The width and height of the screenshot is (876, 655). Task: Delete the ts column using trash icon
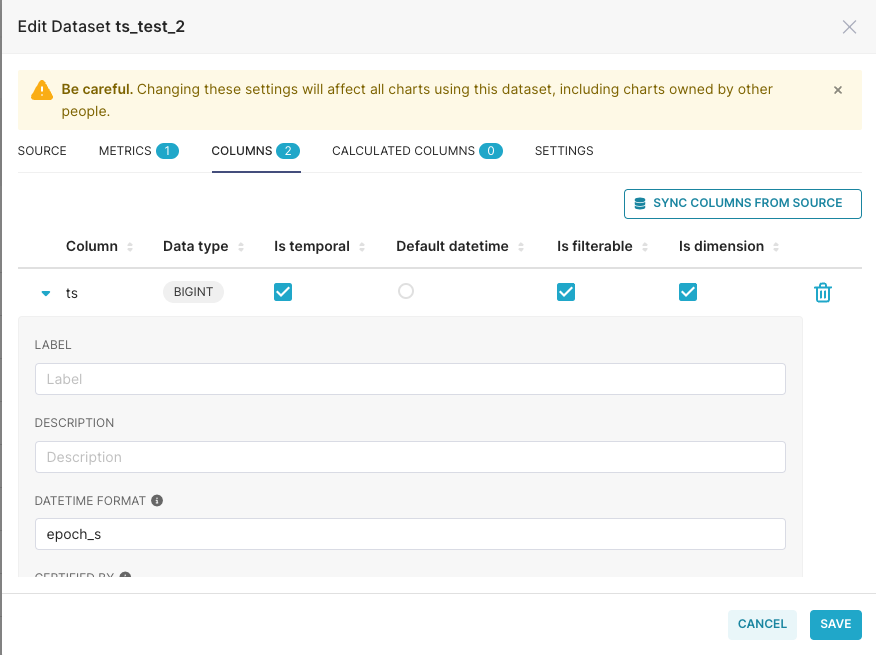[822, 292]
